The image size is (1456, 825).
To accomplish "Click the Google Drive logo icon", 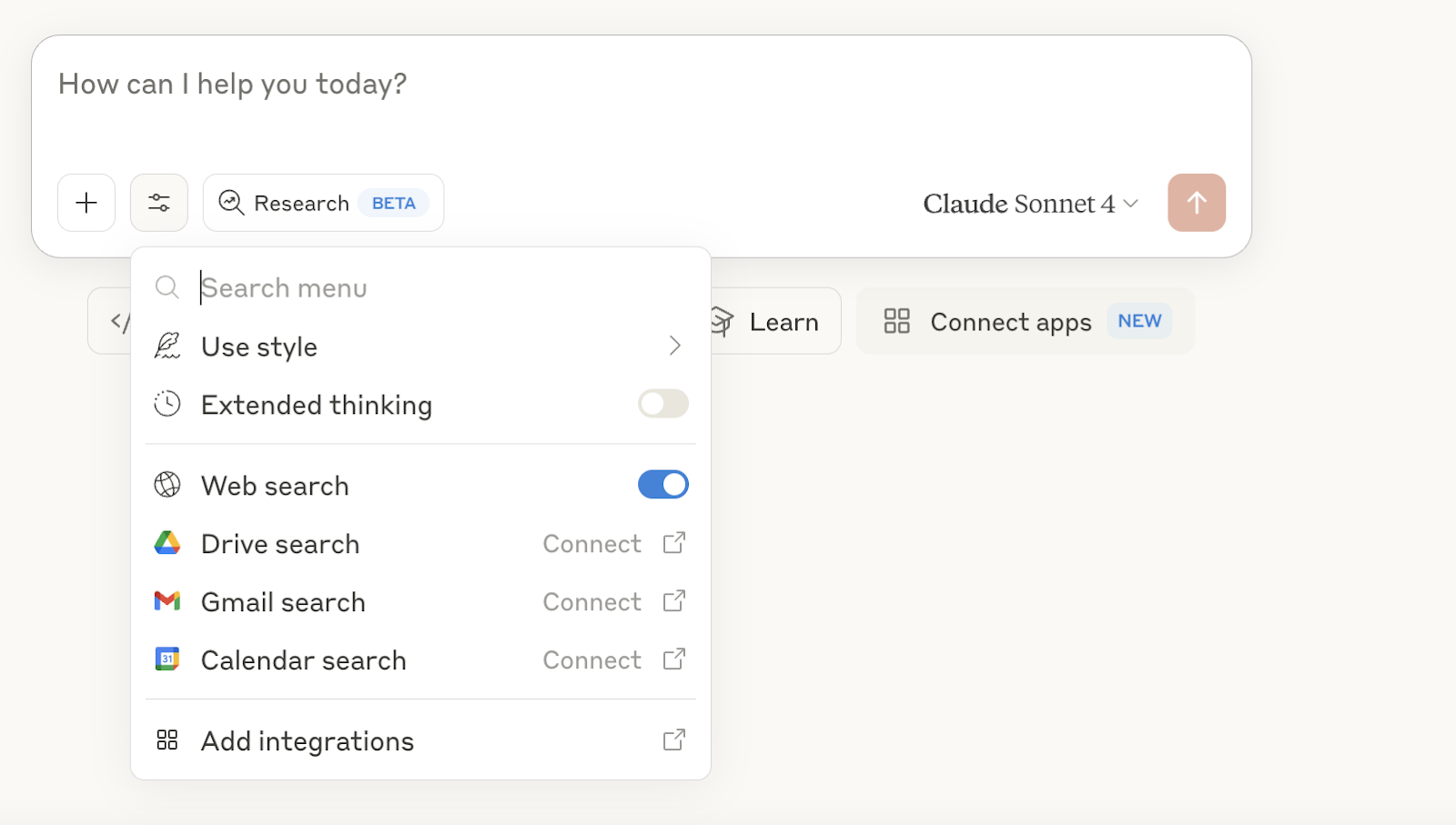I will [167, 544].
